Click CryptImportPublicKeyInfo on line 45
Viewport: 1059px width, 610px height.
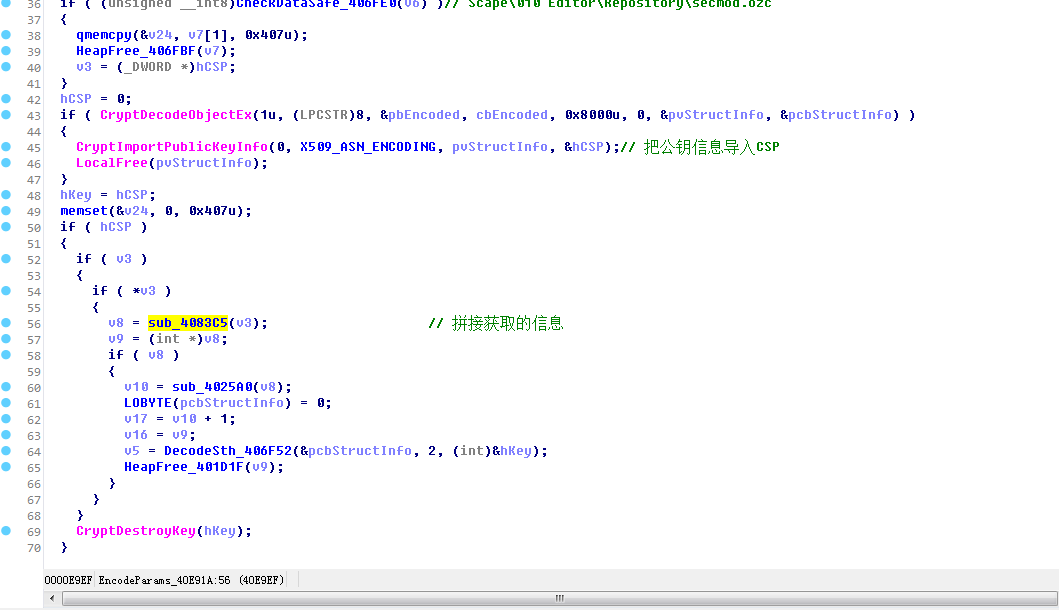pos(172,147)
